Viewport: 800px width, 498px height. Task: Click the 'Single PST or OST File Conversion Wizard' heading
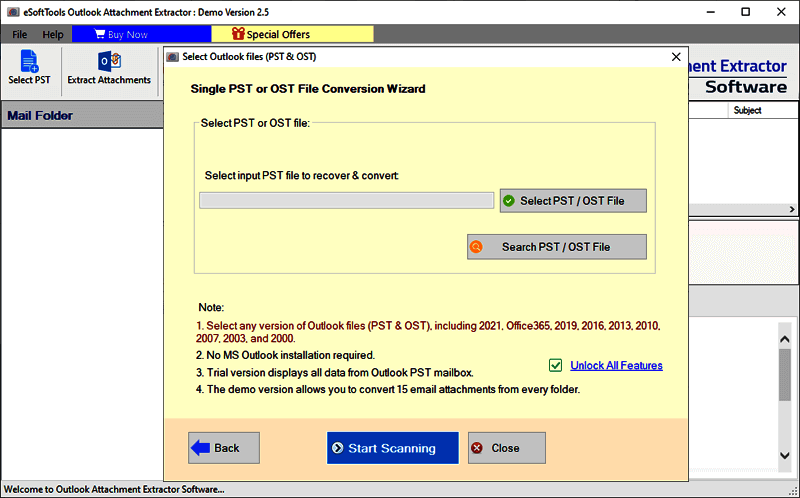point(308,89)
